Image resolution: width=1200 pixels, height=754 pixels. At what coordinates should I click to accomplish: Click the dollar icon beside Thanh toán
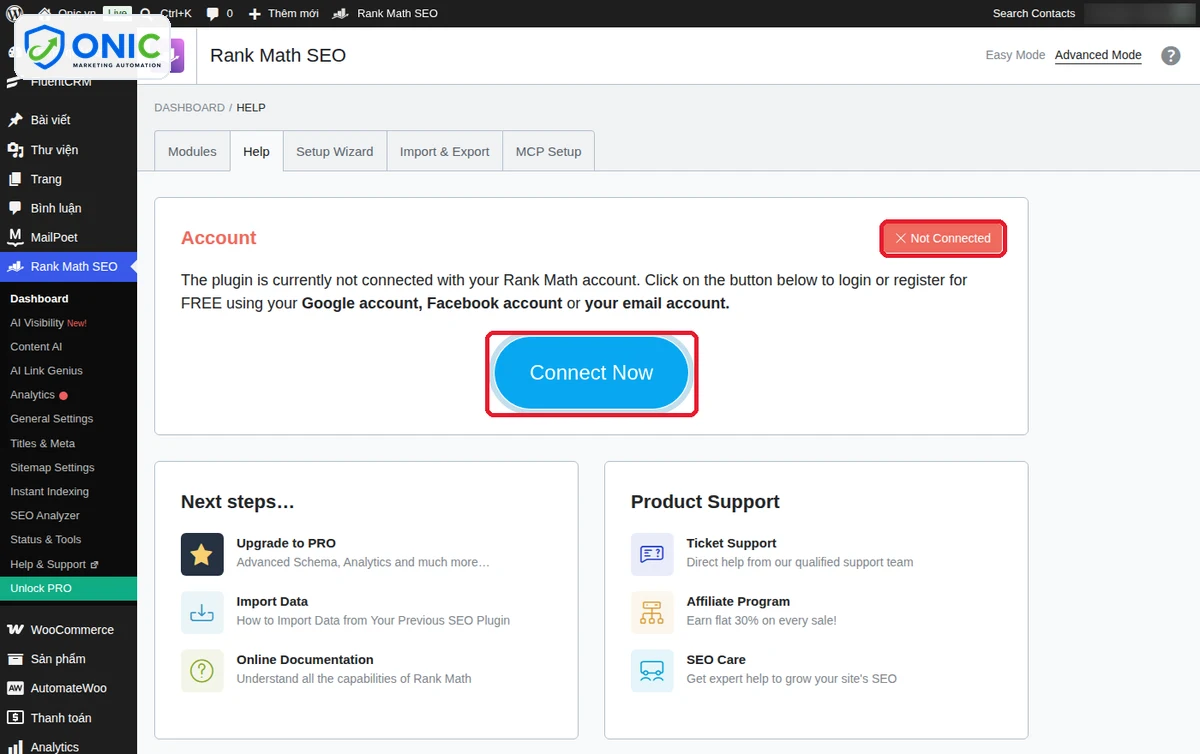tap(15, 718)
